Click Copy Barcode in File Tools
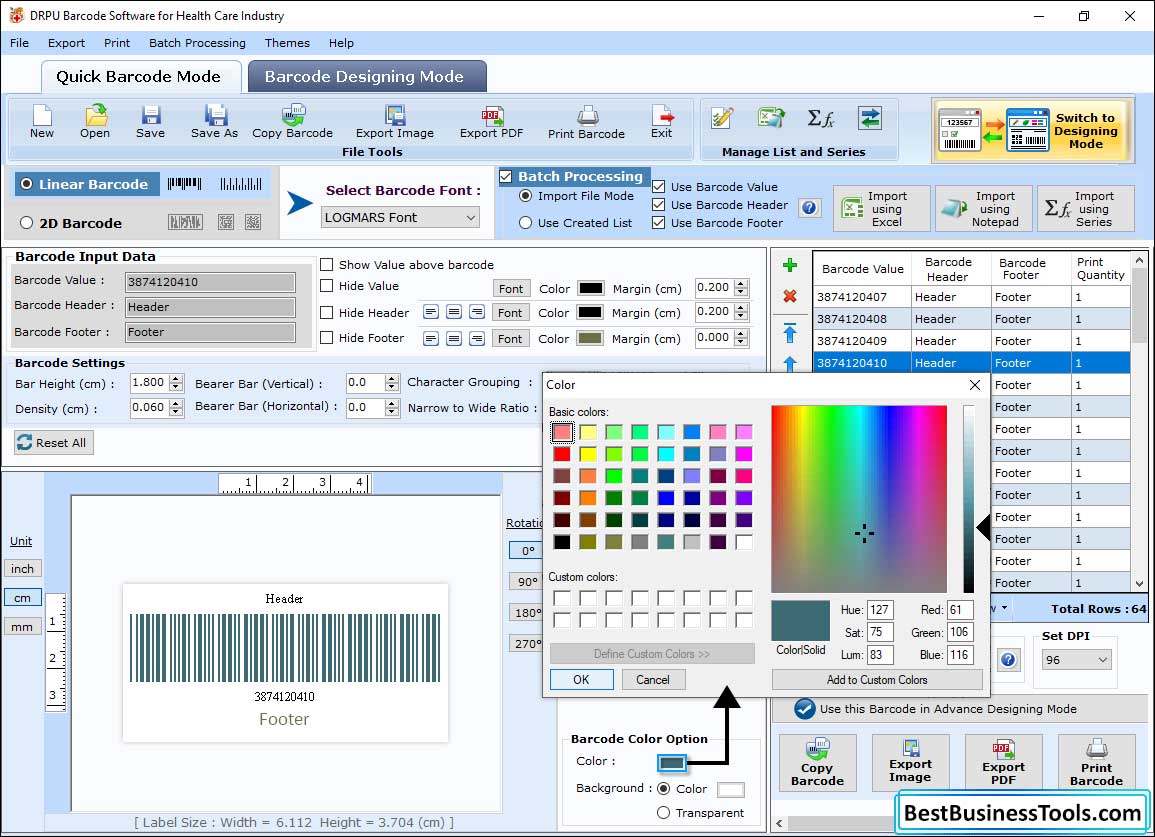 point(292,122)
